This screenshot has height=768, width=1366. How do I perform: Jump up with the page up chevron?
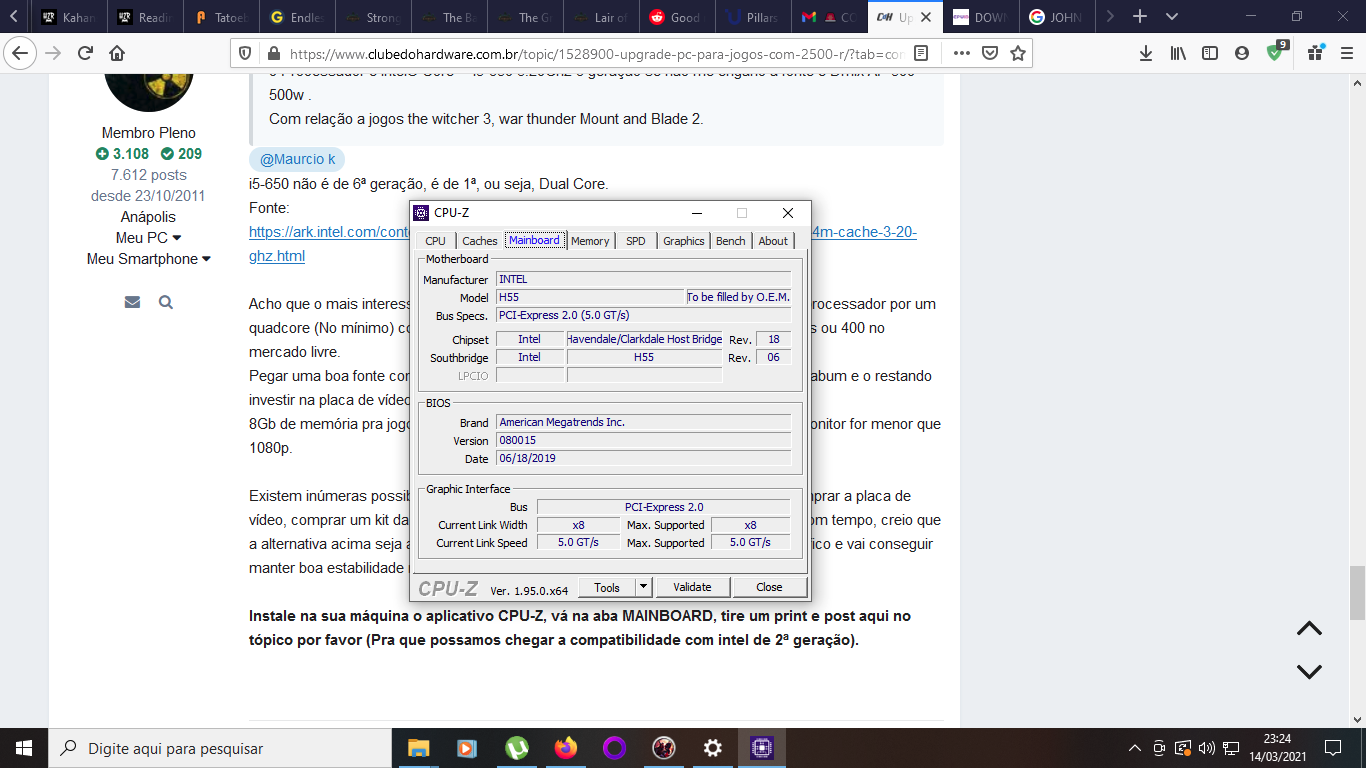(x=1309, y=629)
